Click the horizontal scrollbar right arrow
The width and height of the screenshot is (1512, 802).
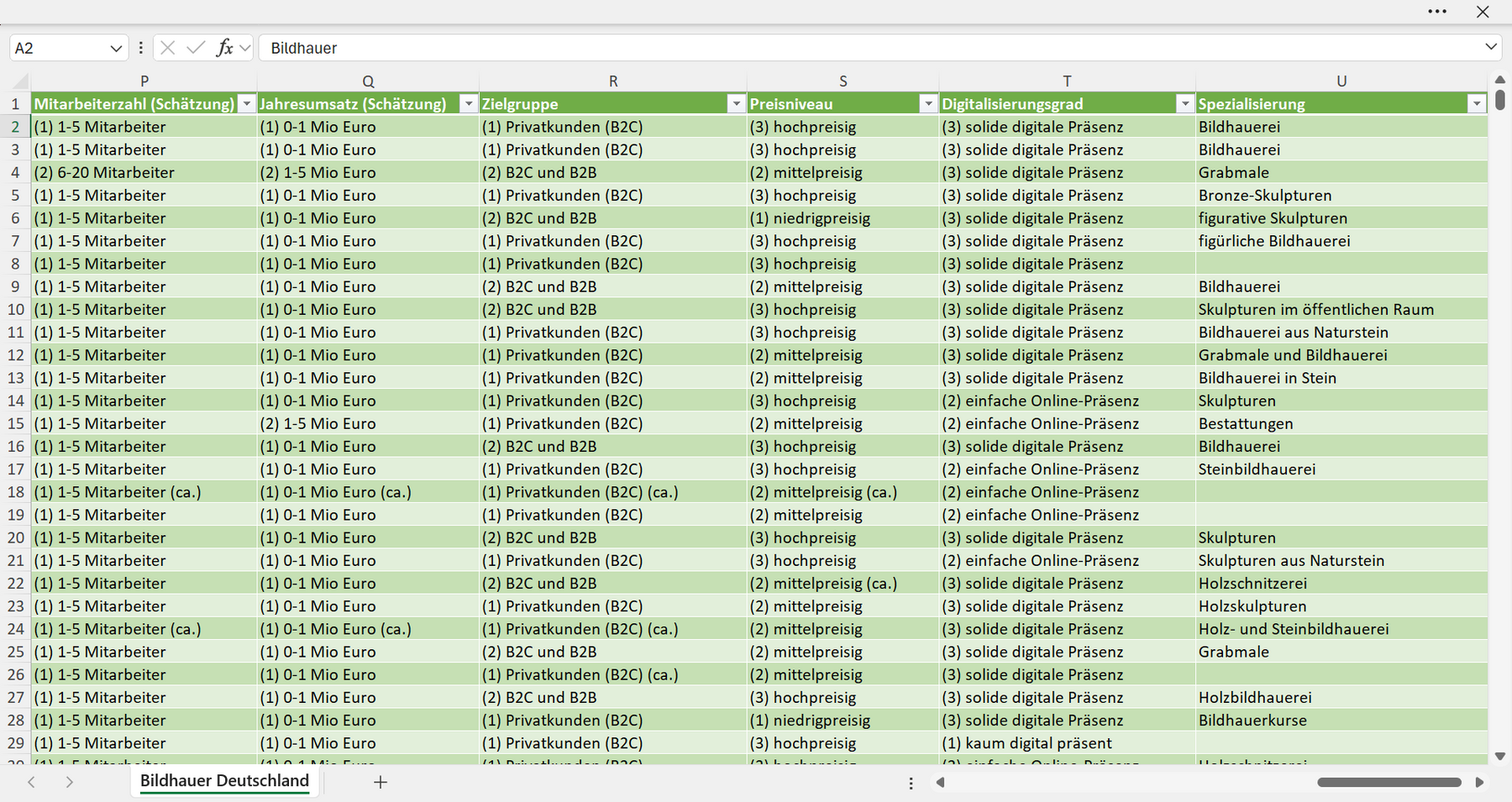[x=1479, y=783]
